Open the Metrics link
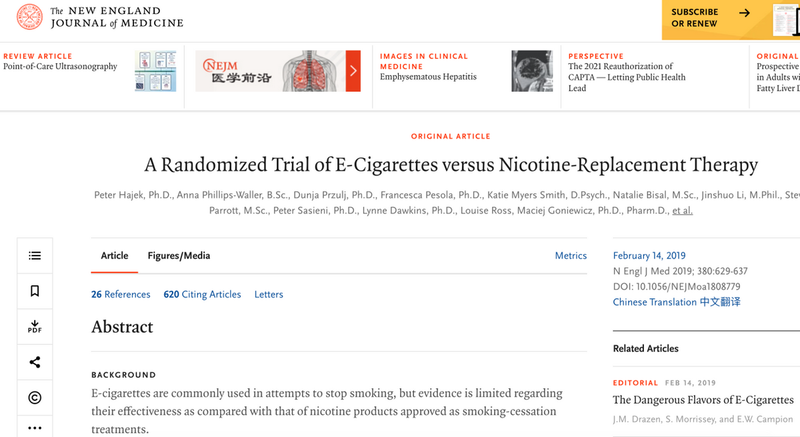The height and width of the screenshot is (437, 800). (x=570, y=255)
